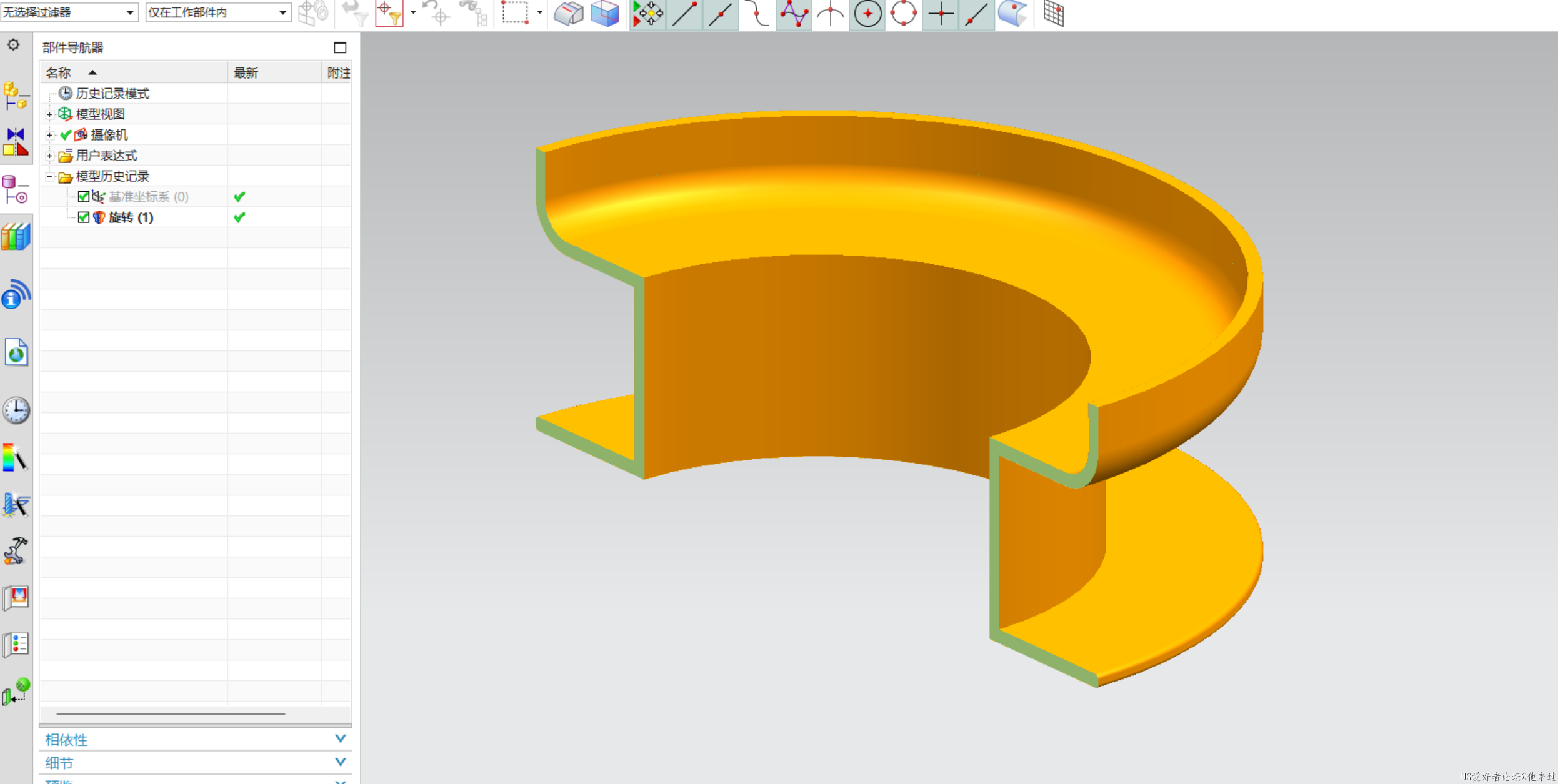Toggle the Enable Snap Point icon

click(647, 14)
